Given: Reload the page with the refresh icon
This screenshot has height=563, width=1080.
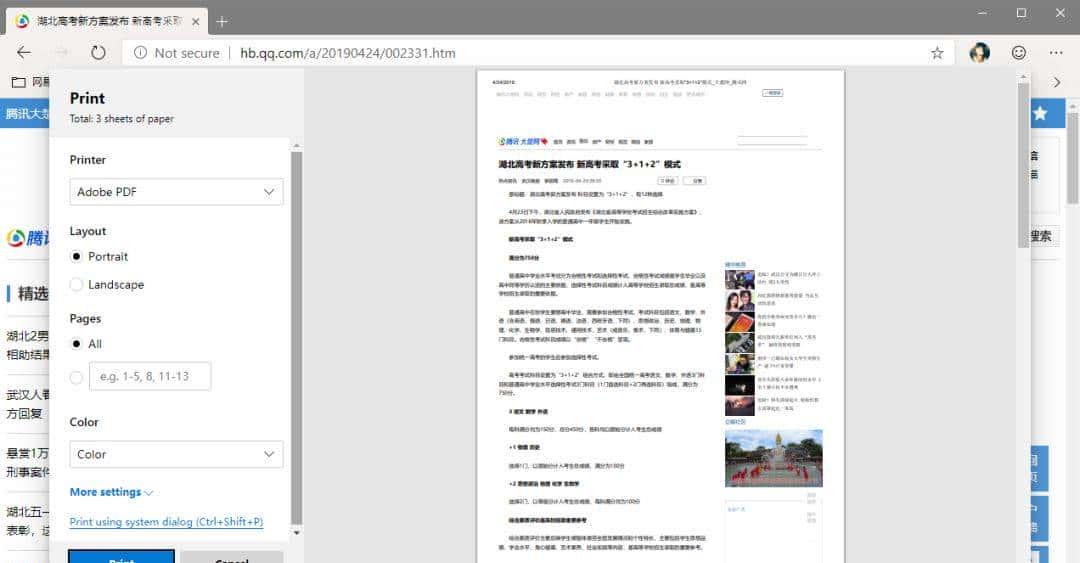Looking at the screenshot, I should [x=98, y=52].
